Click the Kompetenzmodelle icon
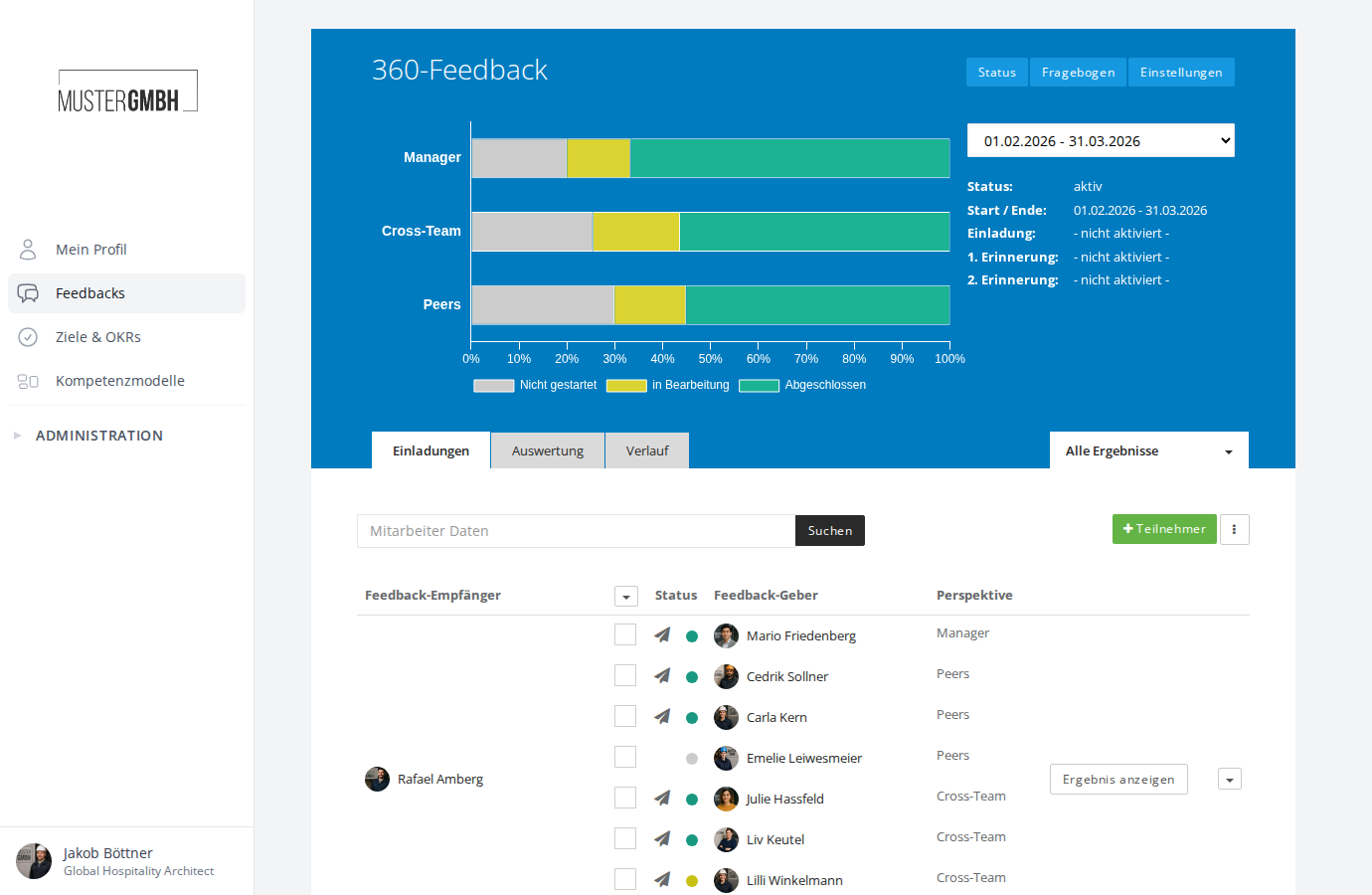Screen dimensions: 1372x895 (x=28, y=381)
